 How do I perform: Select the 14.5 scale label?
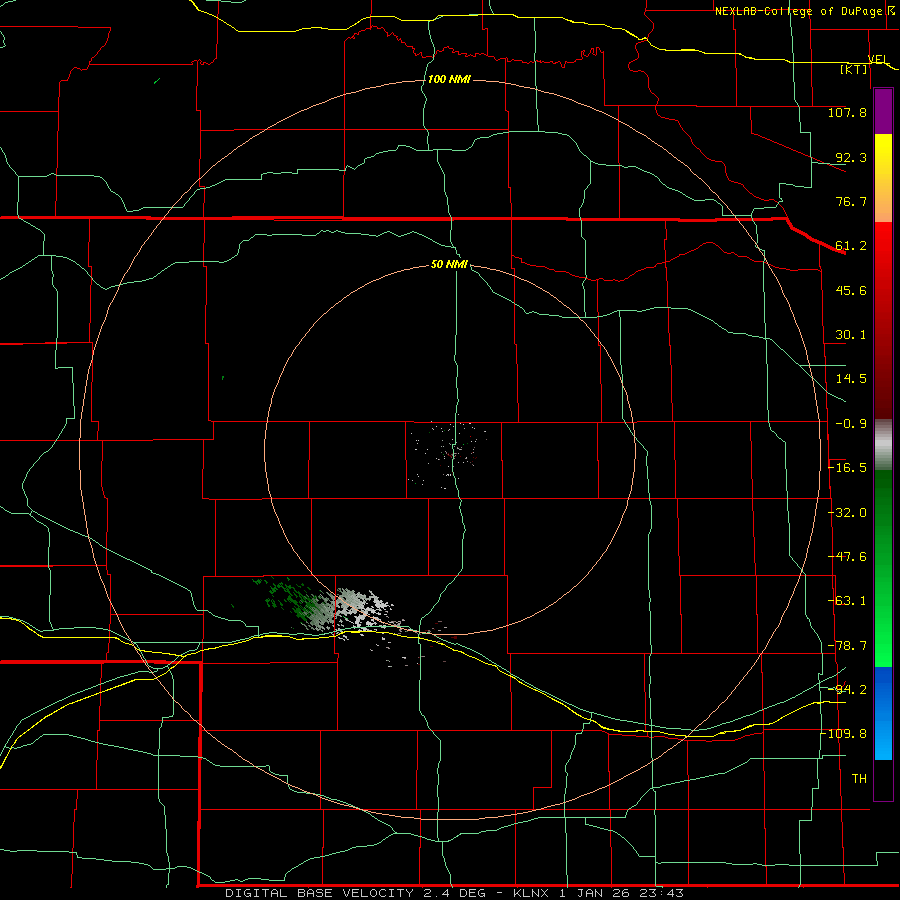tap(851, 379)
